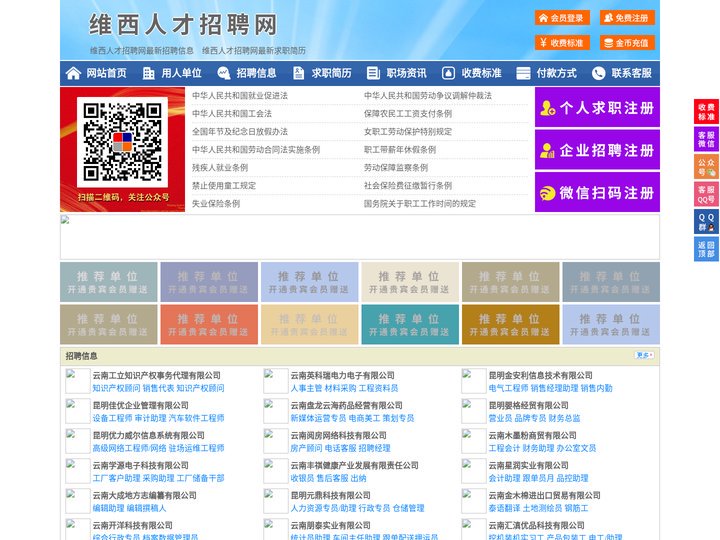The height and width of the screenshot is (540, 720).
Task: Open the 求职简历 nav item
Action: [332, 73]
